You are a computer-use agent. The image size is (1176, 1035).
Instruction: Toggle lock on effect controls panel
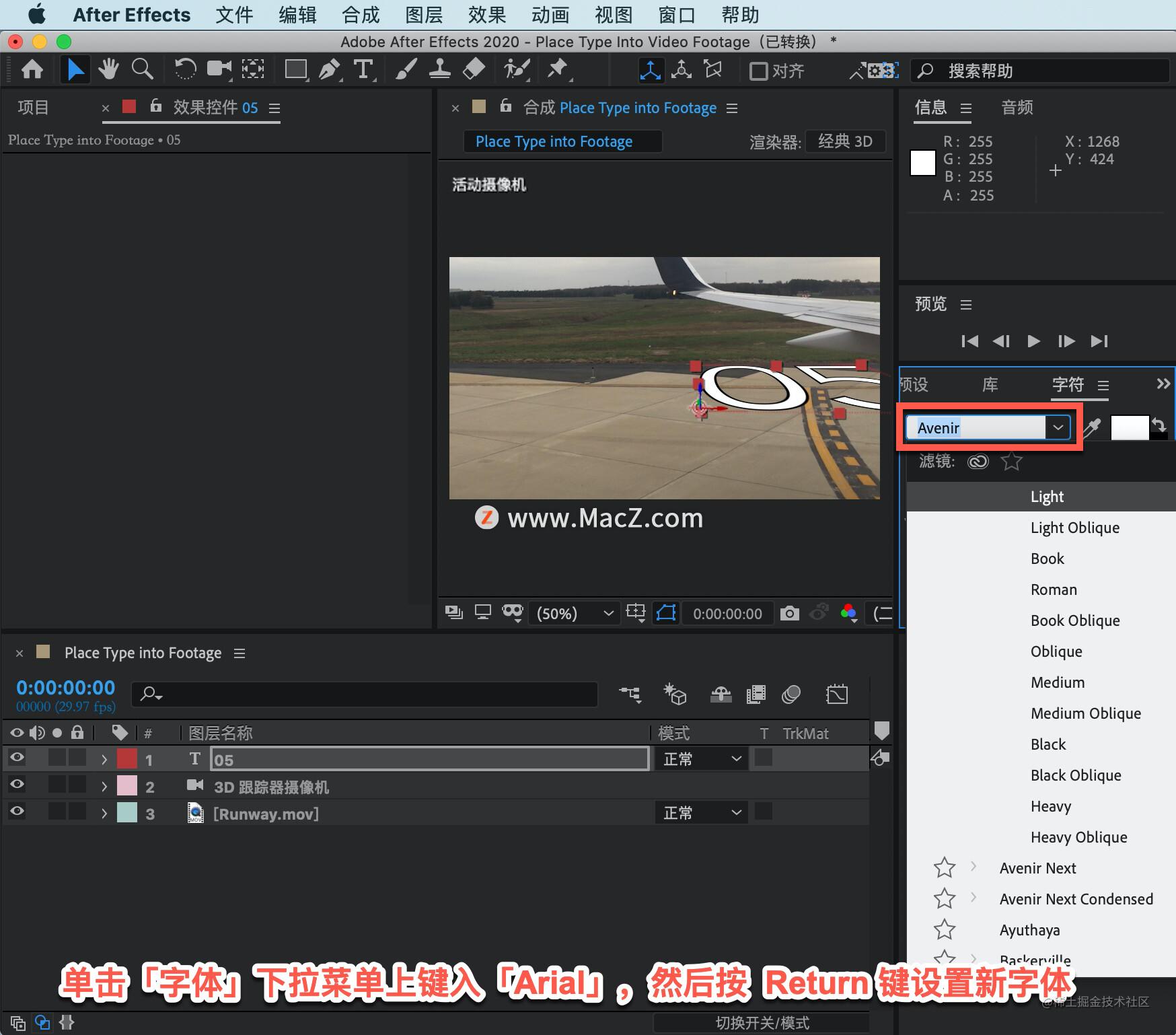[x=156, y=106]
